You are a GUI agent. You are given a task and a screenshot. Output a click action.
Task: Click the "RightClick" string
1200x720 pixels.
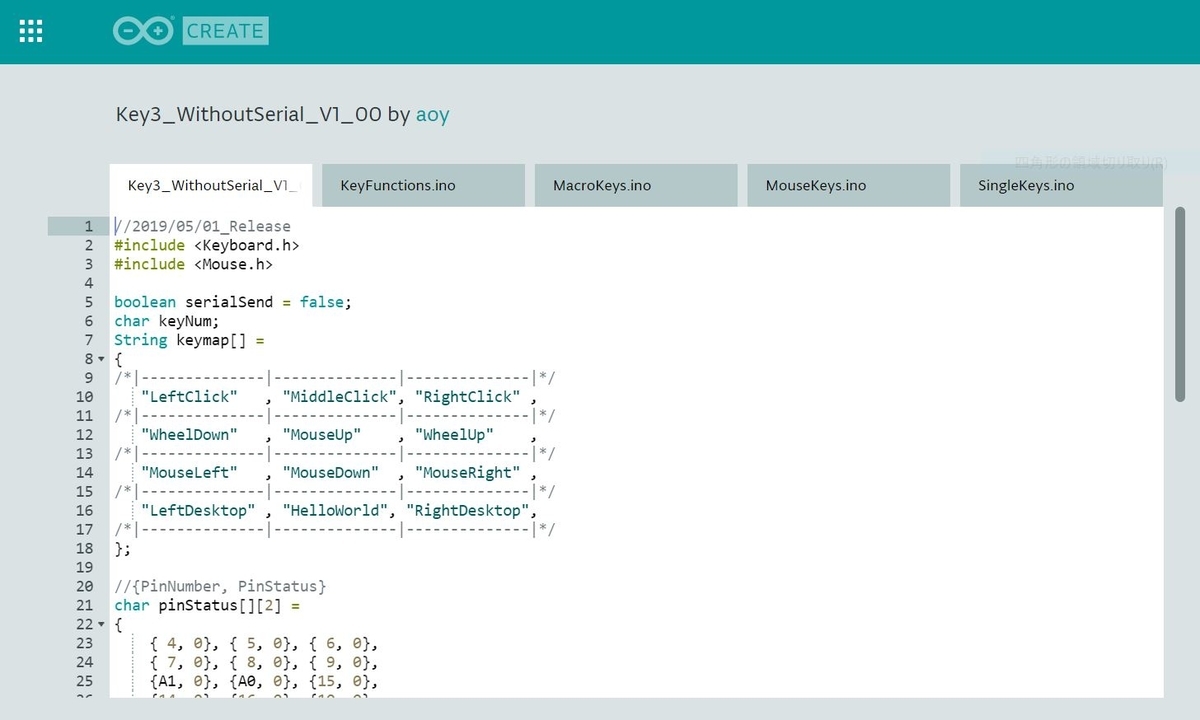(x=468, y=397)
